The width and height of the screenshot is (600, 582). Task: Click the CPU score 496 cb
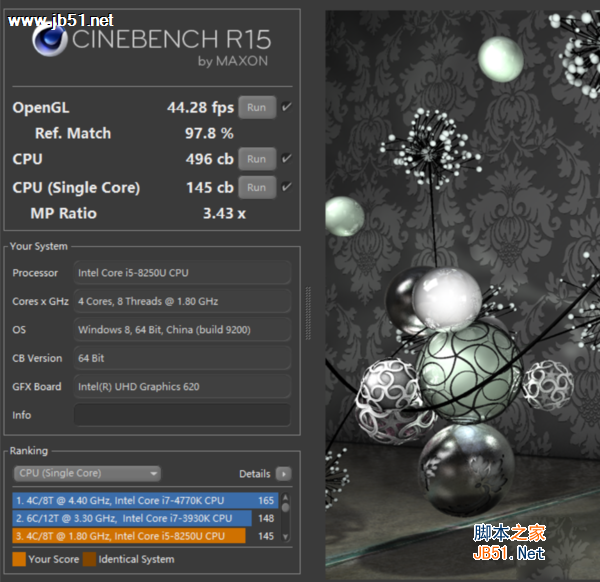(x=210, y=159)
